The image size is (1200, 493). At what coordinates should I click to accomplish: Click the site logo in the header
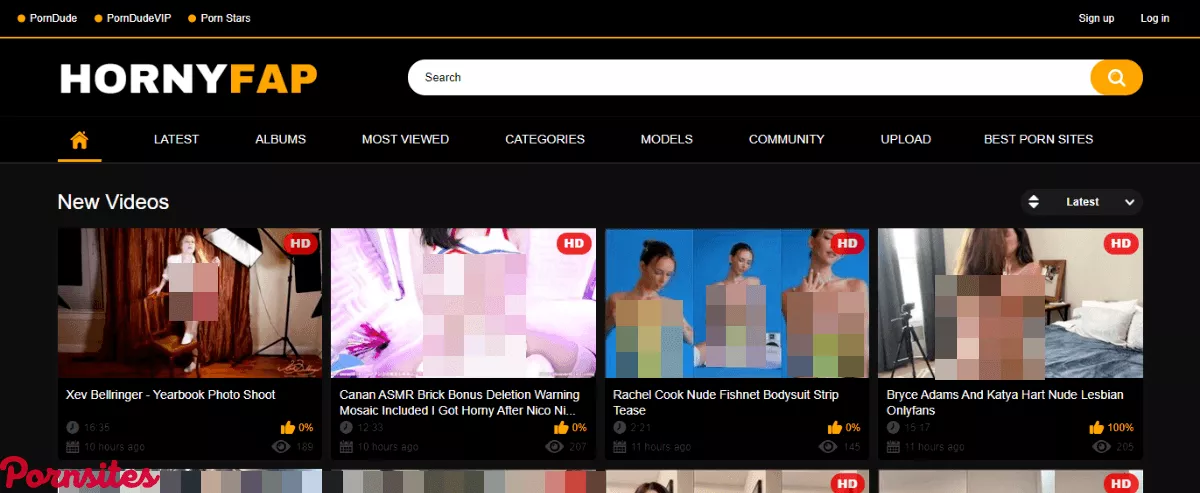pyautogui.click(x=188, y=77)
